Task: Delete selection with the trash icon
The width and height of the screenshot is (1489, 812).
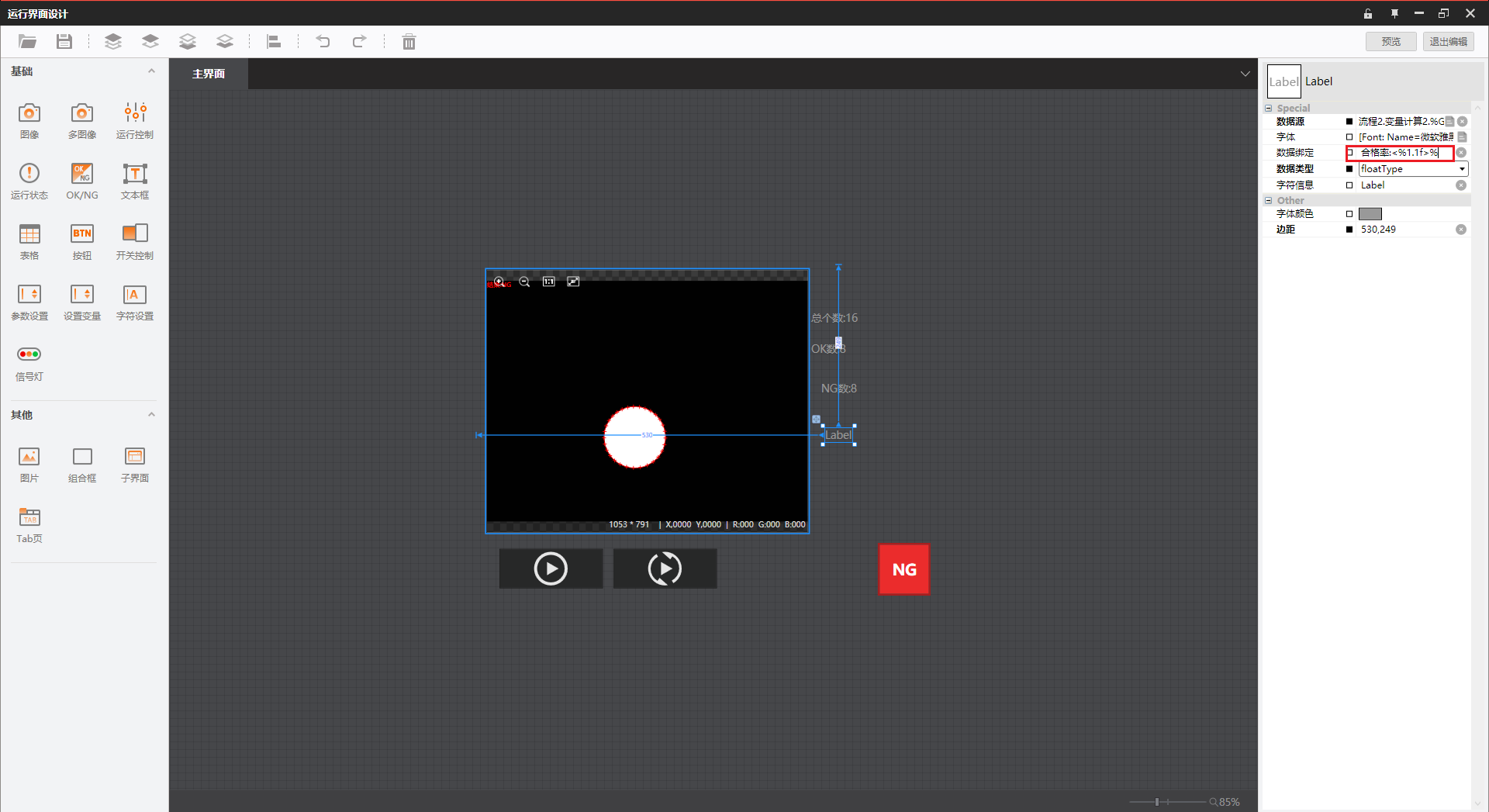Action: coord(409,42)
